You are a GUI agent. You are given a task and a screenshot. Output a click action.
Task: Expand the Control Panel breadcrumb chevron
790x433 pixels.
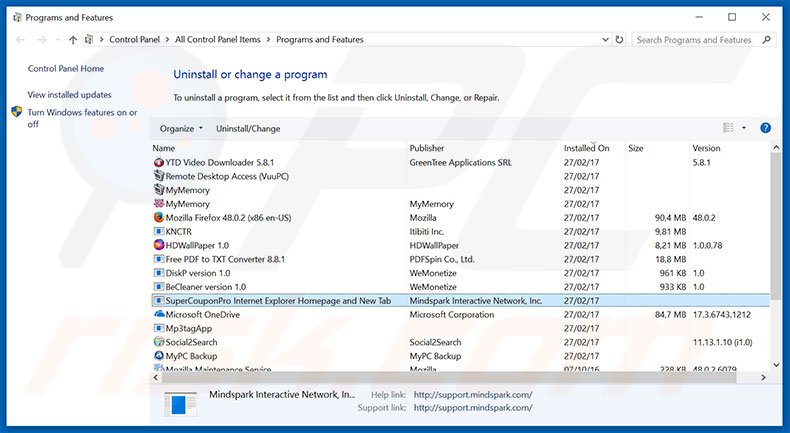pyautogui.click(x=167, y=39)
